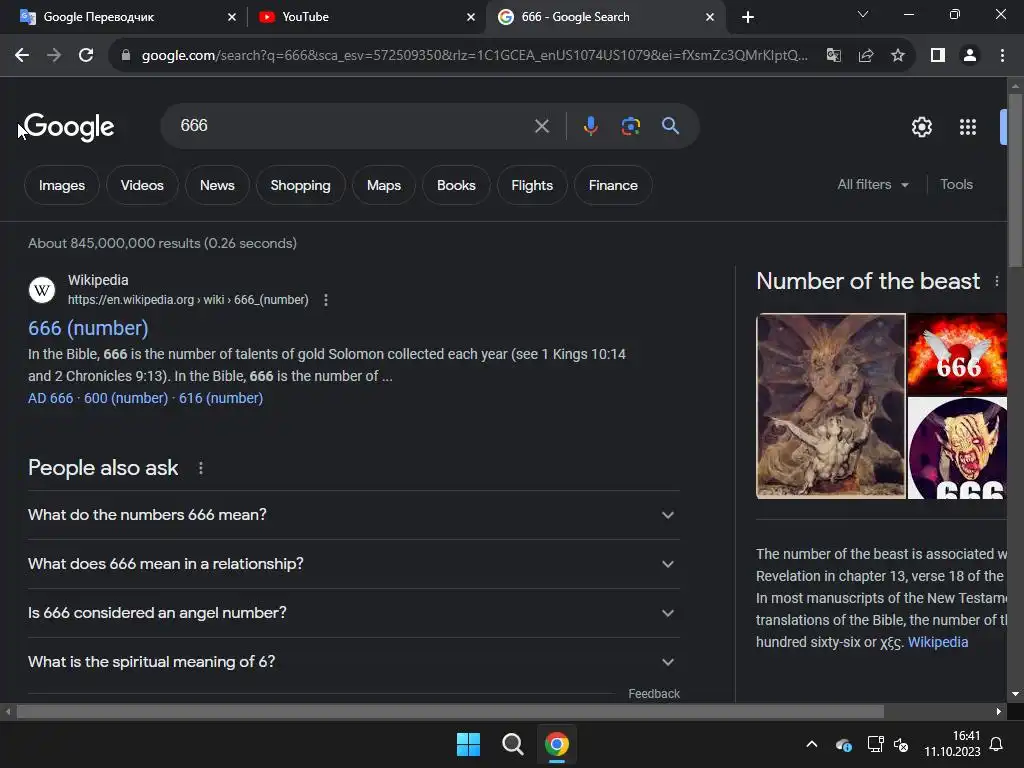
Task: Open Windows taskbar search
Action: (513, 744)
